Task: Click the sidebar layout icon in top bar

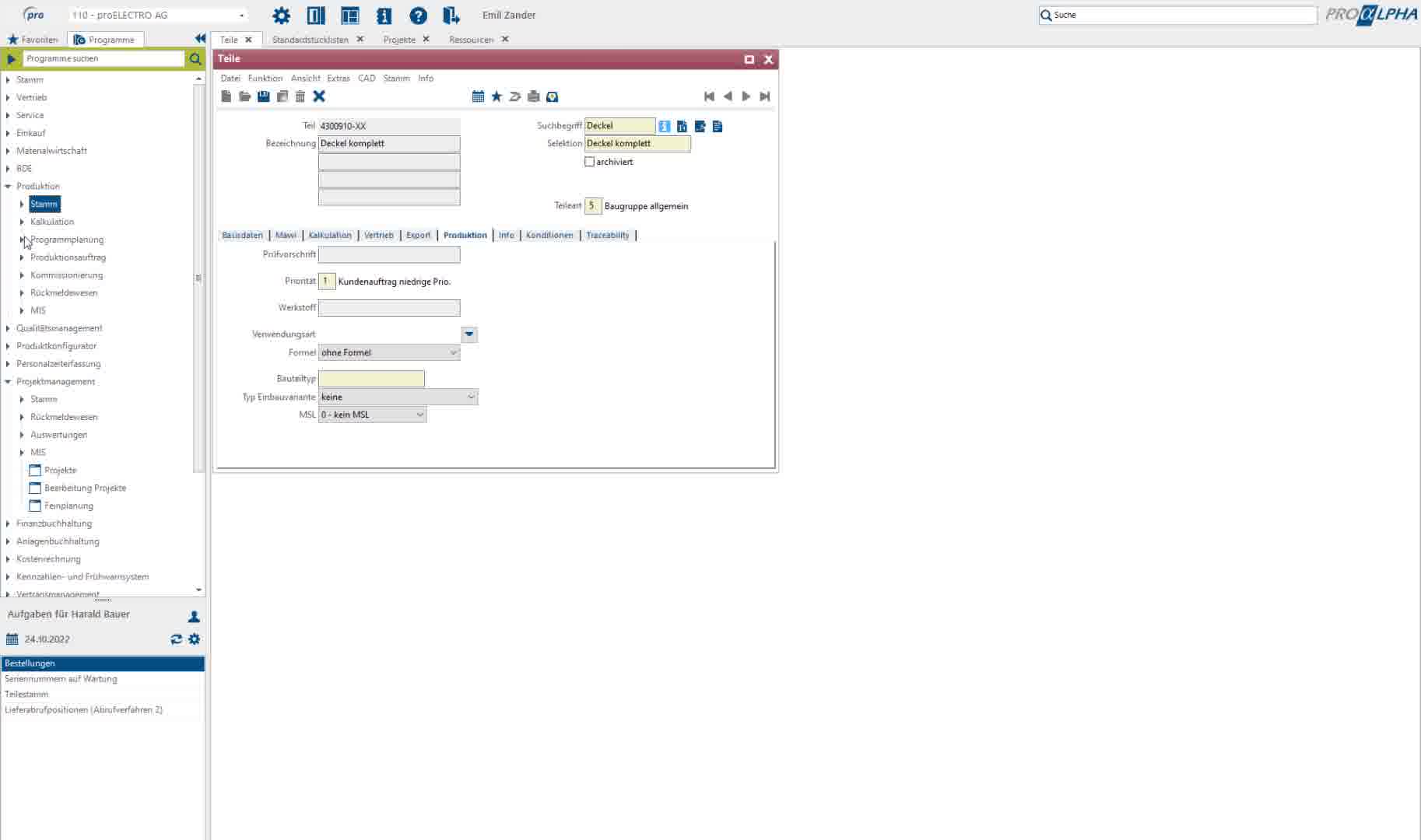Action: (x=316, y=15)
